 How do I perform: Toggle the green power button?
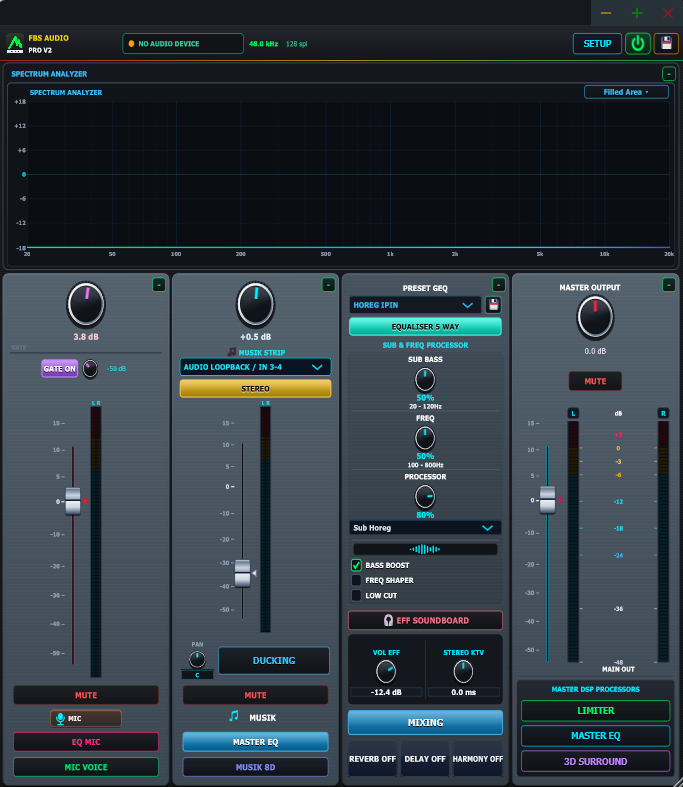(637, 44)
